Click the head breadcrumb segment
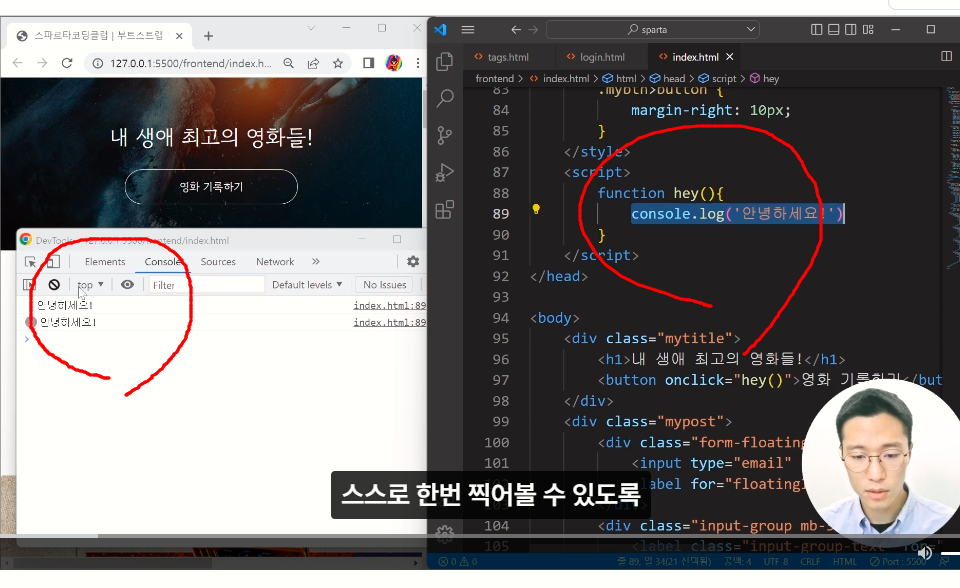The image size is (960, 588). 668,78
